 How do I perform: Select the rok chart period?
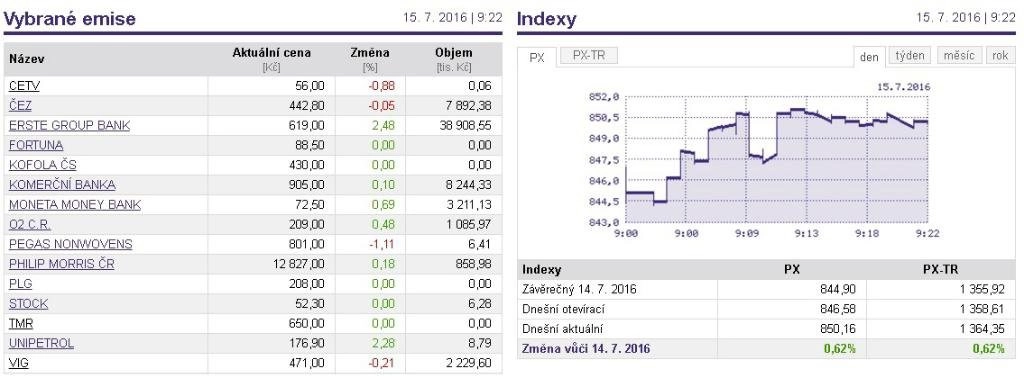pyautogui.click(x=1000, y=55)
